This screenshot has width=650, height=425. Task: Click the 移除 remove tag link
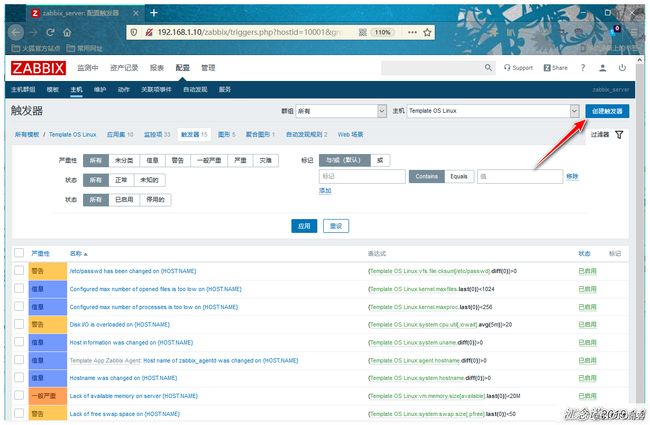click(x=572, y=177)
